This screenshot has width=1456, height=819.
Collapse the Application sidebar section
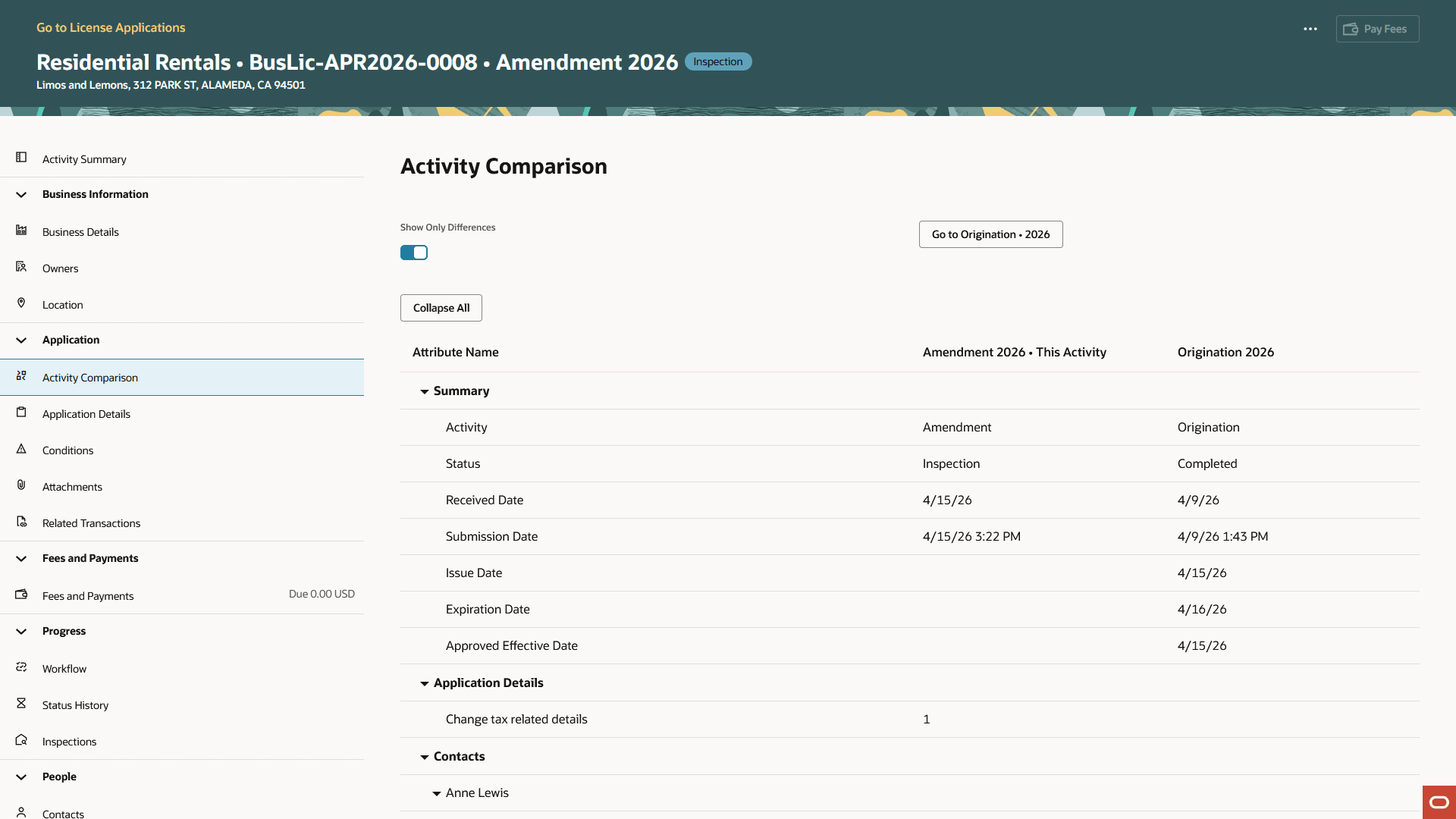point(21,340)
